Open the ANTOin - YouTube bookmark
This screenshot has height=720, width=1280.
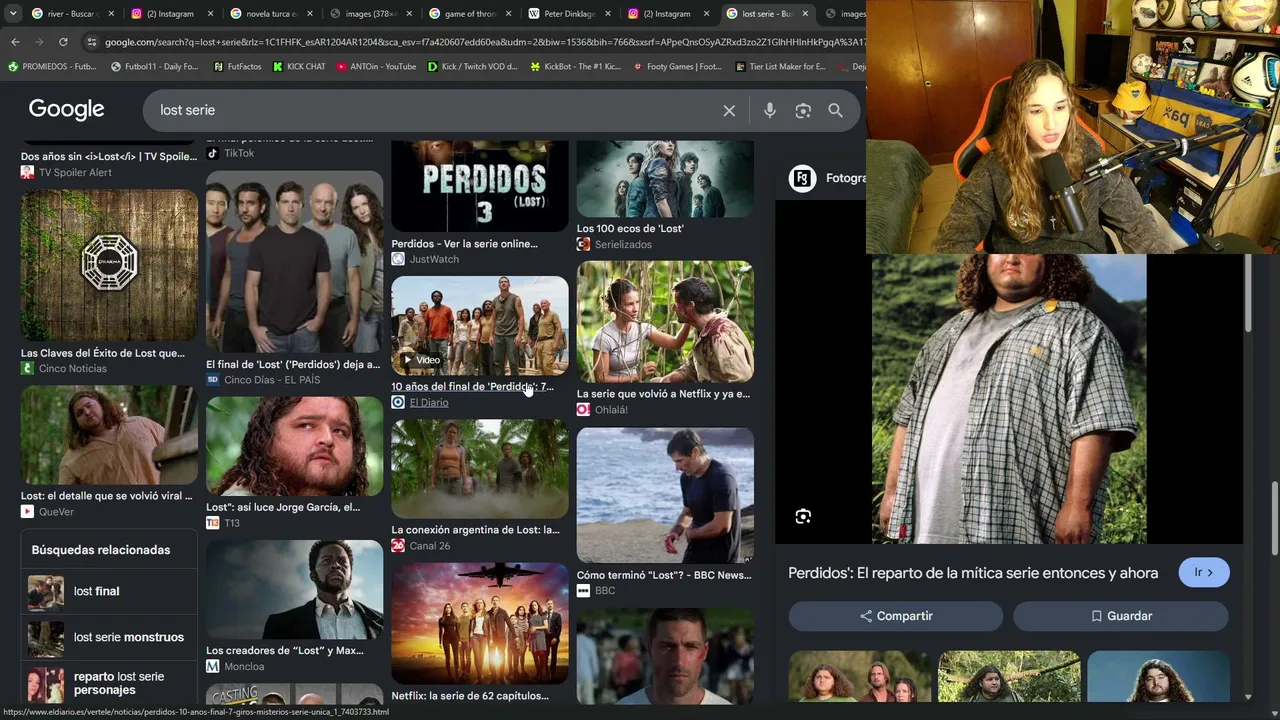[x=376, y=67]
